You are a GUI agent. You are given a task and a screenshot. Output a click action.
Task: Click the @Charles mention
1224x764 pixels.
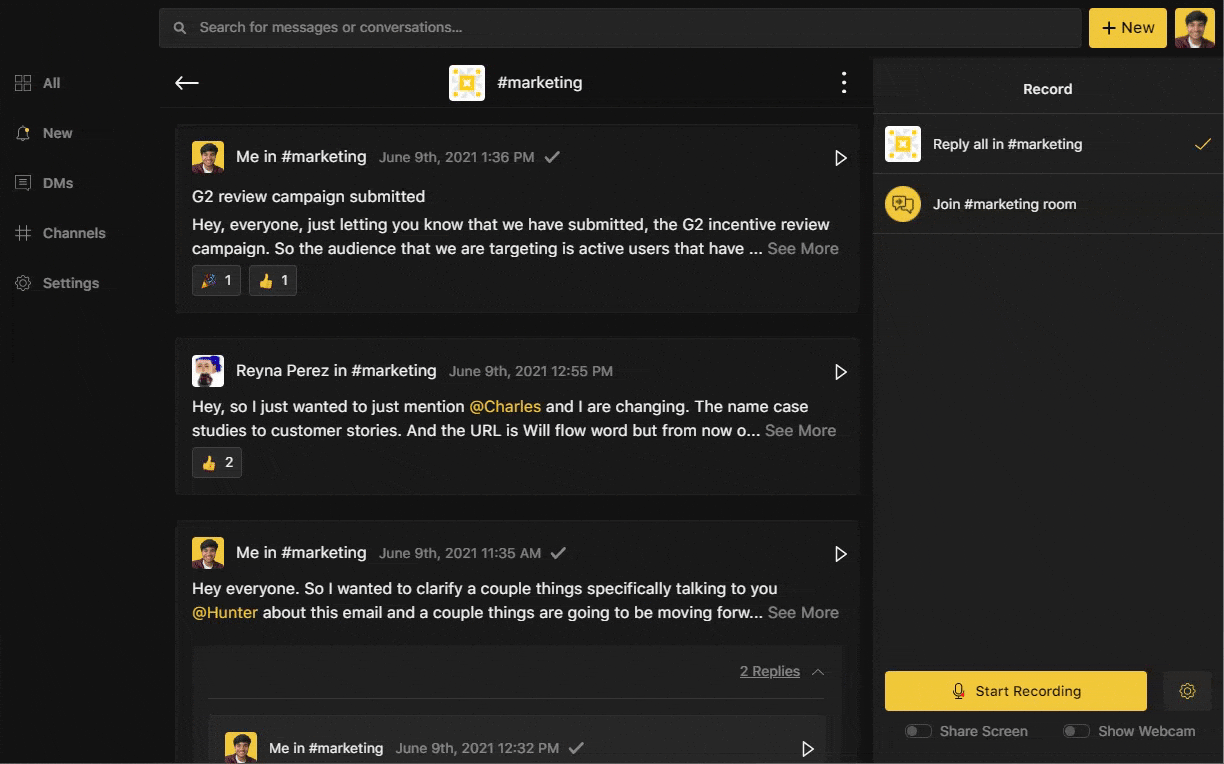pyautogui.click(x=505, y=406)
